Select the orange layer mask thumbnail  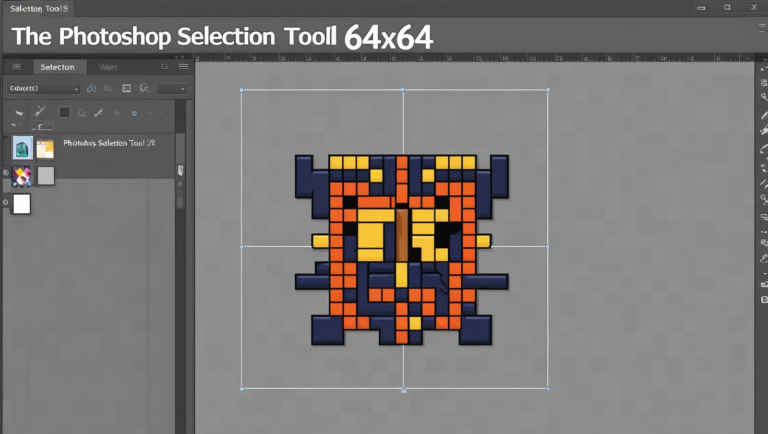pyautogui.click(x=45, y=149)
